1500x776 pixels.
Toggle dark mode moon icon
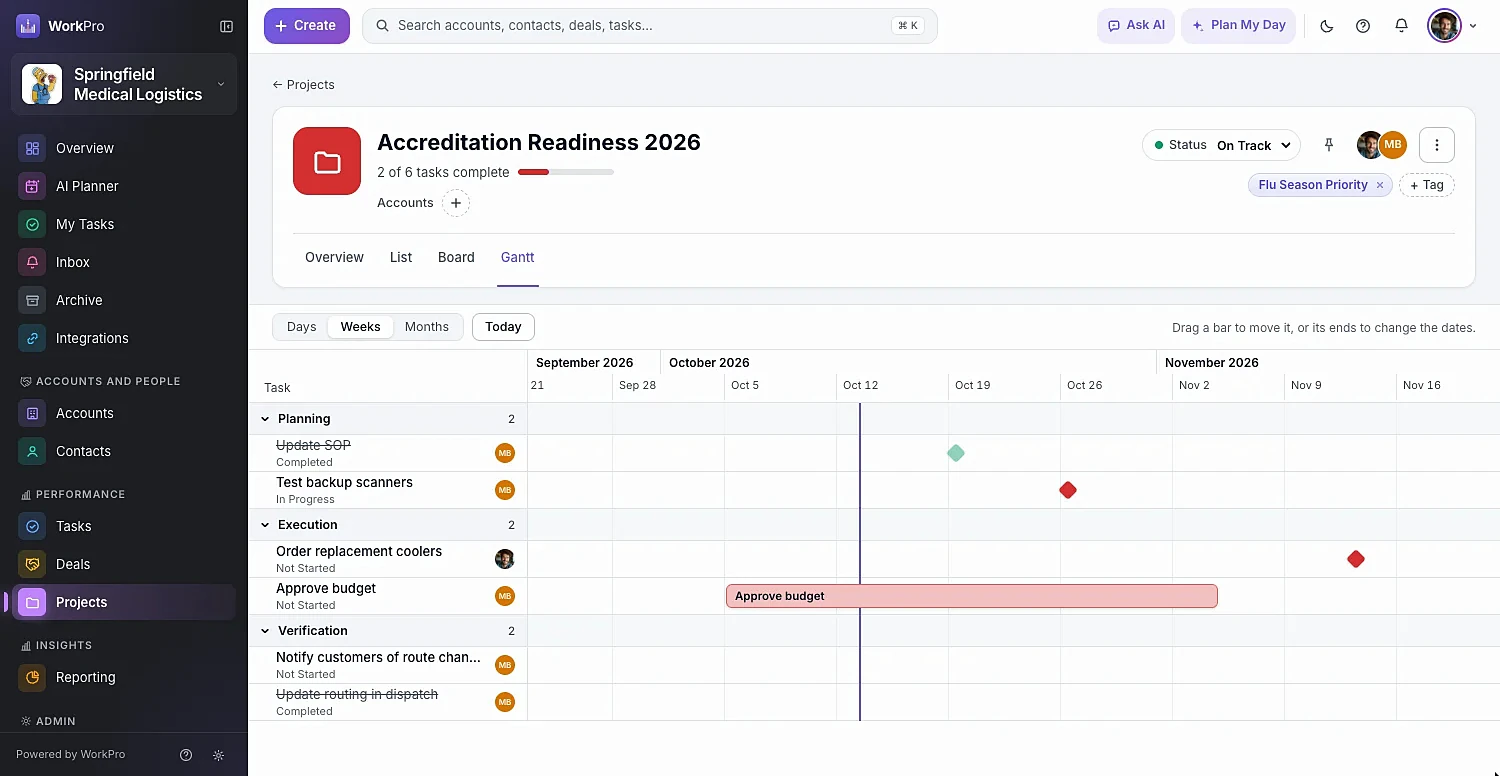coord(1327,26)
